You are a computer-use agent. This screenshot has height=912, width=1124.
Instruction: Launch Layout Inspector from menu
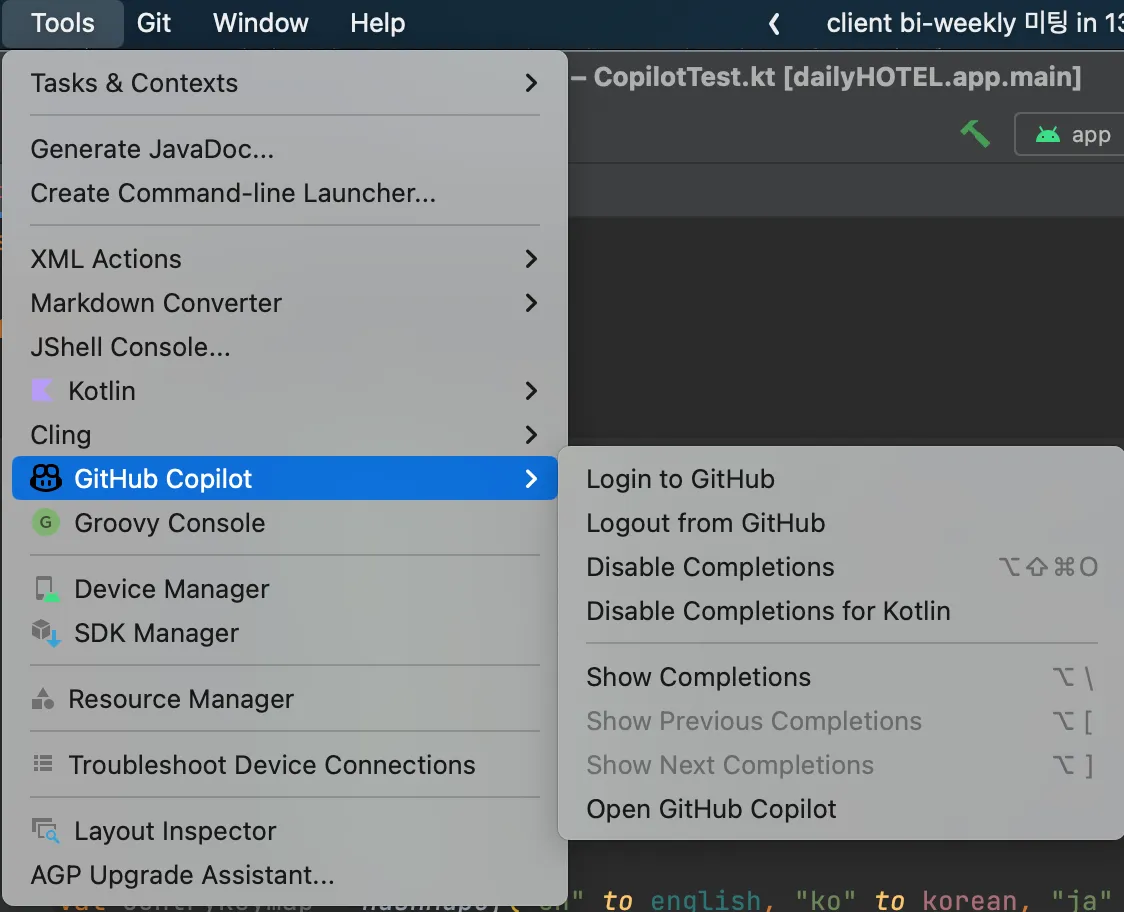point(285,831)
